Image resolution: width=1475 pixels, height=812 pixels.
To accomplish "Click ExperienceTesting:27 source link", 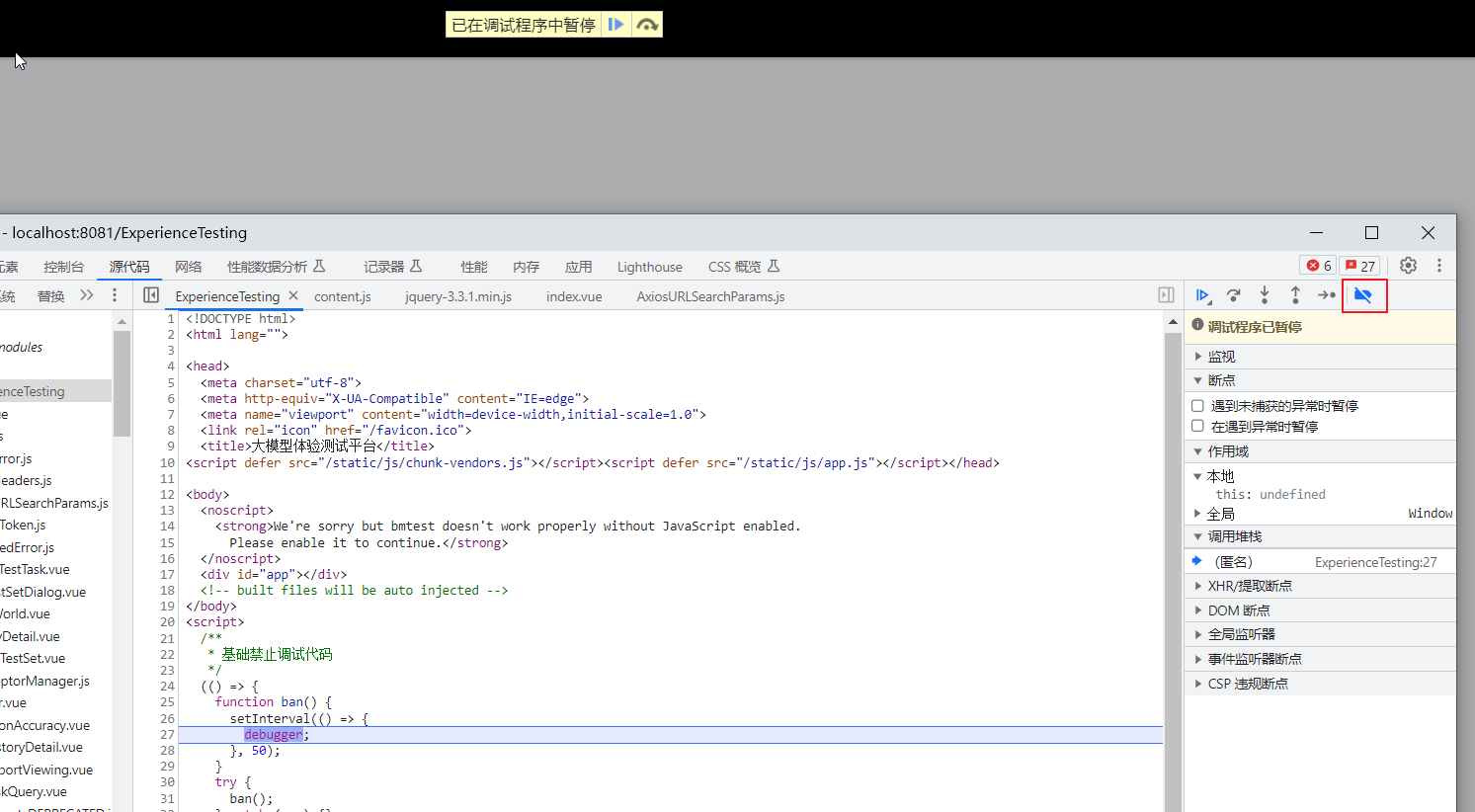I will click(x=1375, y=562).
